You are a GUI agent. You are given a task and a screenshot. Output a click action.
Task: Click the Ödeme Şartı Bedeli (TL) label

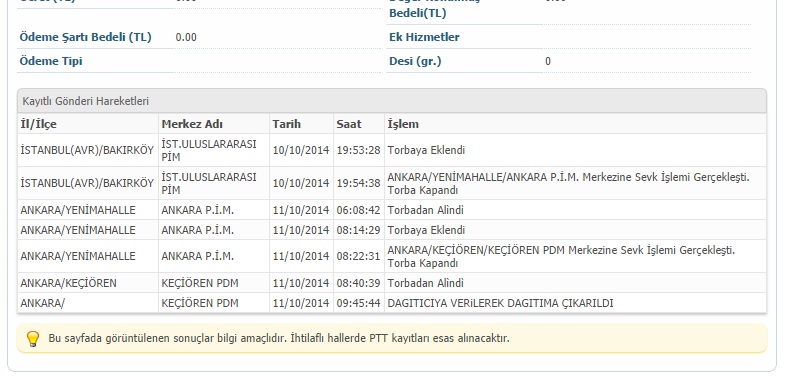85,37
